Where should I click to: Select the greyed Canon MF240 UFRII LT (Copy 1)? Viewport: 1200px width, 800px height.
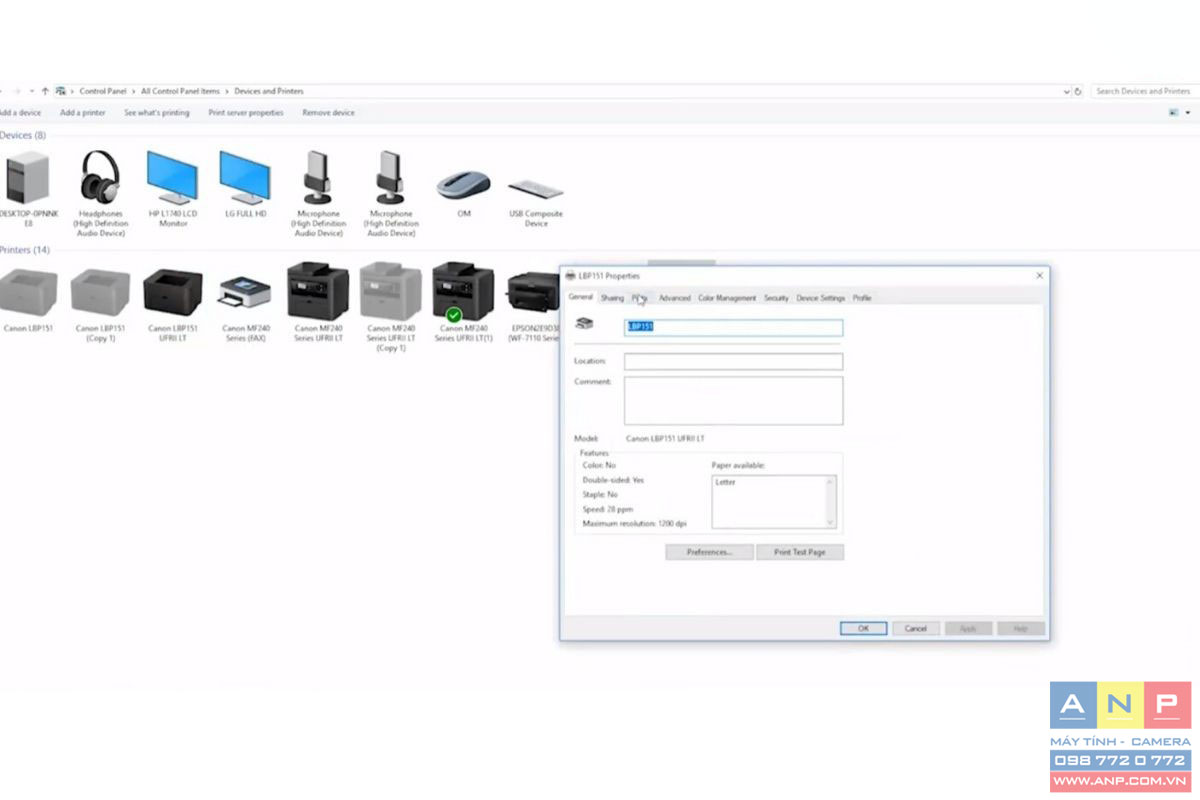click(390, 292)
